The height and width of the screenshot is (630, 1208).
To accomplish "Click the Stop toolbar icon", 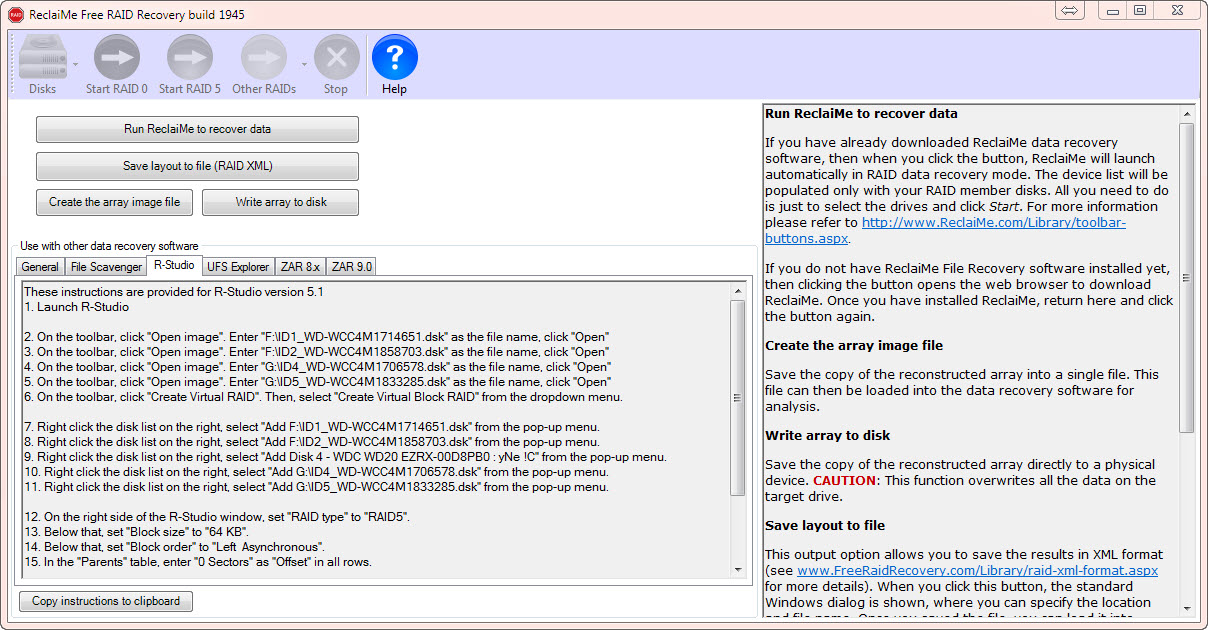I will 336,58.
